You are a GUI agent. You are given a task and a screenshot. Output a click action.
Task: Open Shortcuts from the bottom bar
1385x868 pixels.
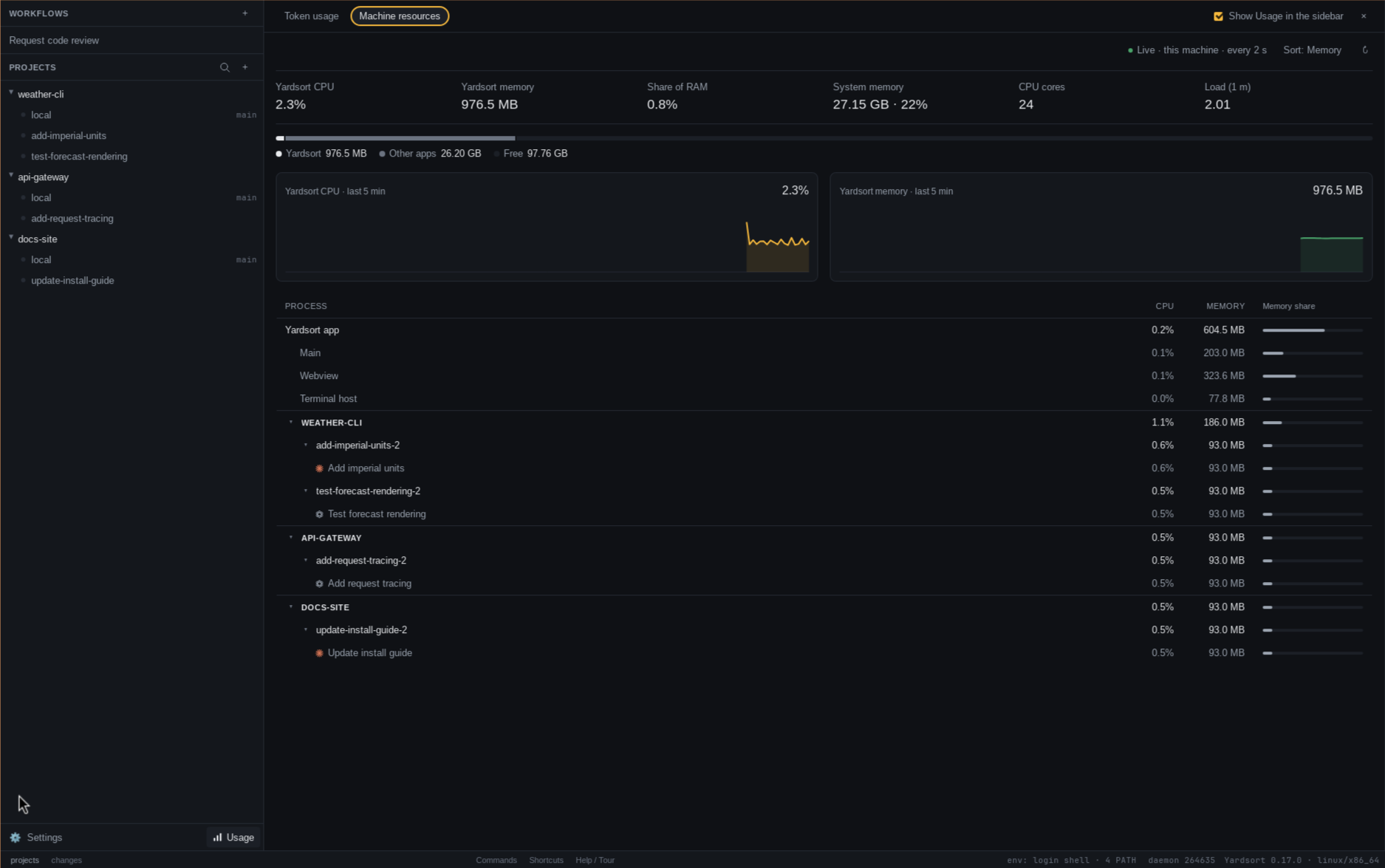pyautogui.click(x=546, y=861)
